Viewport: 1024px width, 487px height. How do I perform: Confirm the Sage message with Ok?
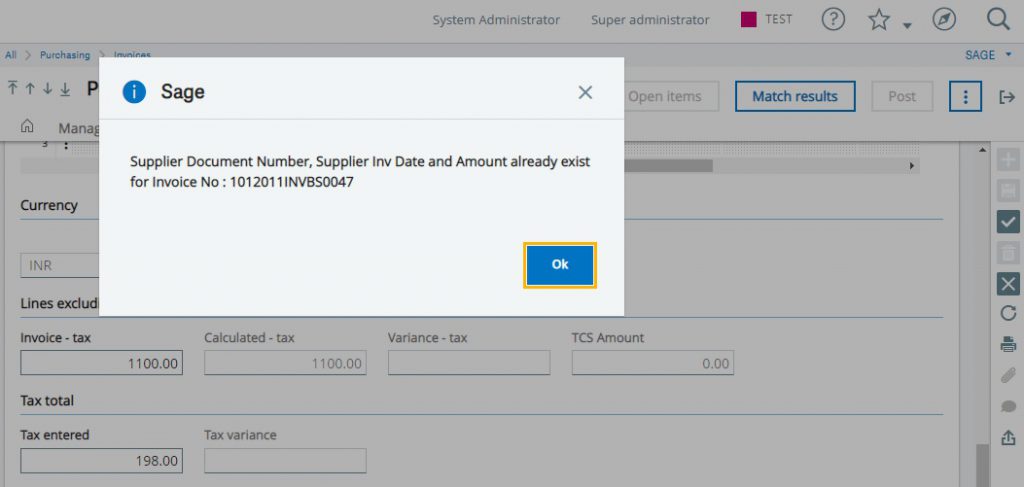[x=560, y=264]
